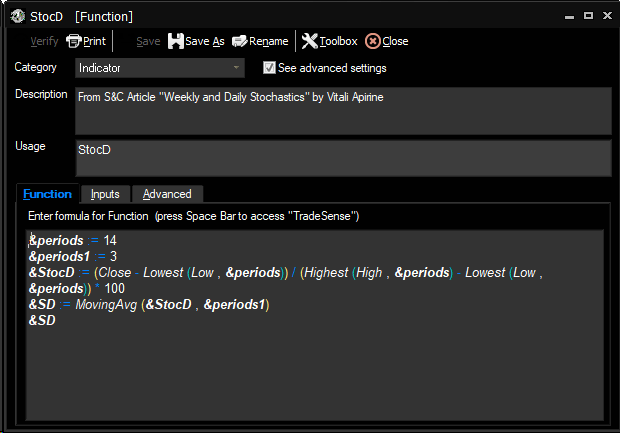The width and height of the screenshot is (620, 433).
Task: Click into the Description text field
Action: pos(342,110)
